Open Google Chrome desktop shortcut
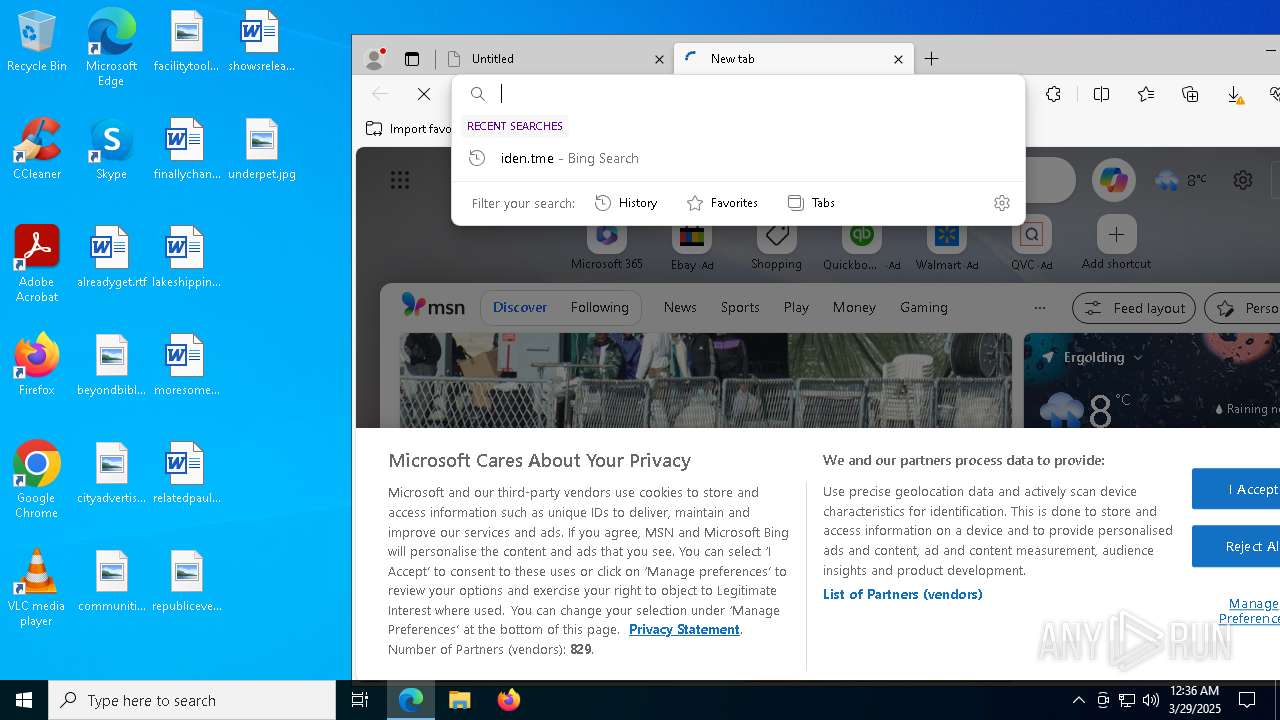The image size is (1280, 720). coord(36,480)
